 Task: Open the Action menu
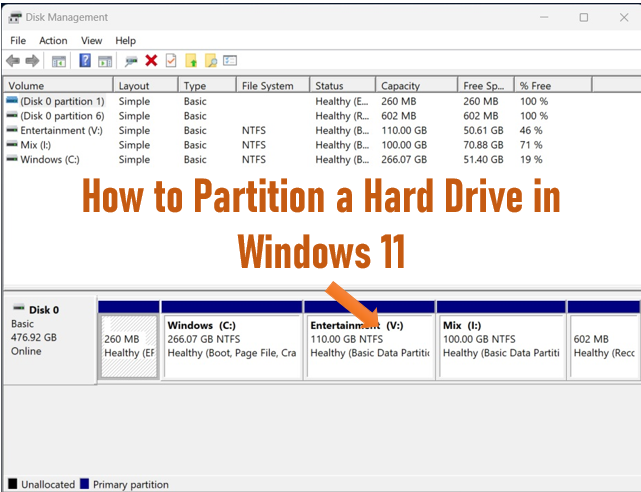tap(53, 41)
